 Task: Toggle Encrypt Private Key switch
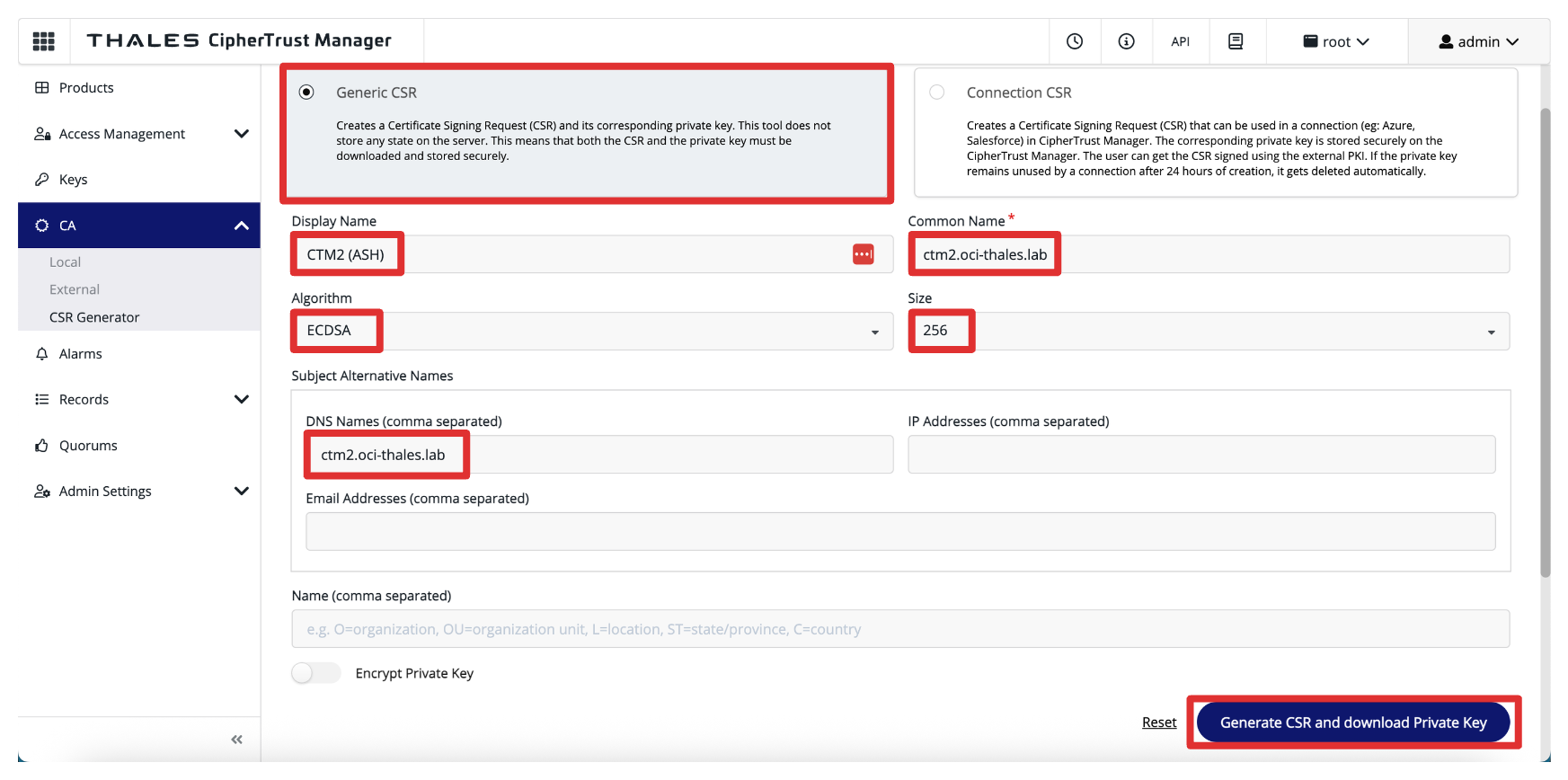315,673
